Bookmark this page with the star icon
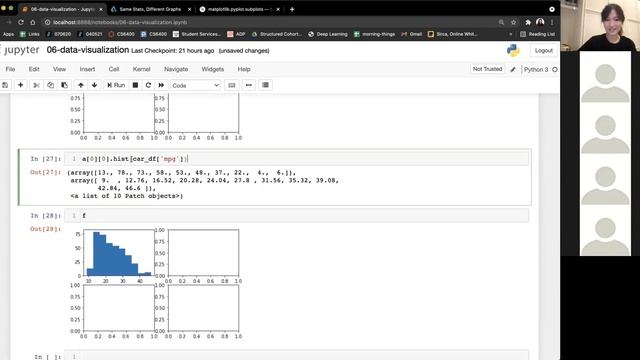Image resolution: width=640 pixels, height=360 pixels. [513, 22]
